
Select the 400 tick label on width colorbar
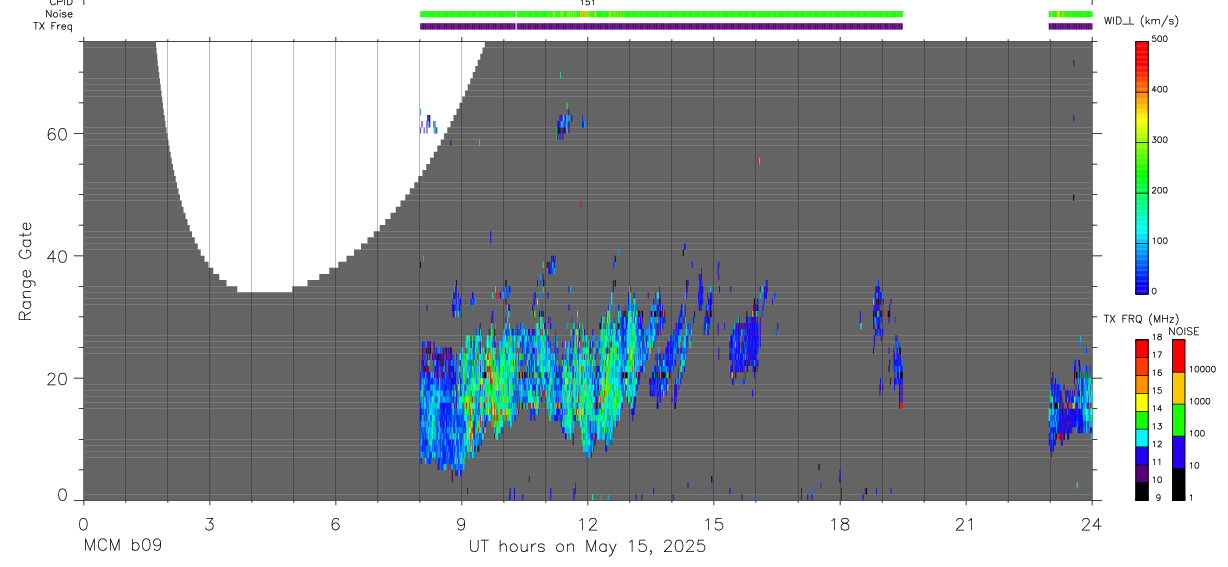1162,90
